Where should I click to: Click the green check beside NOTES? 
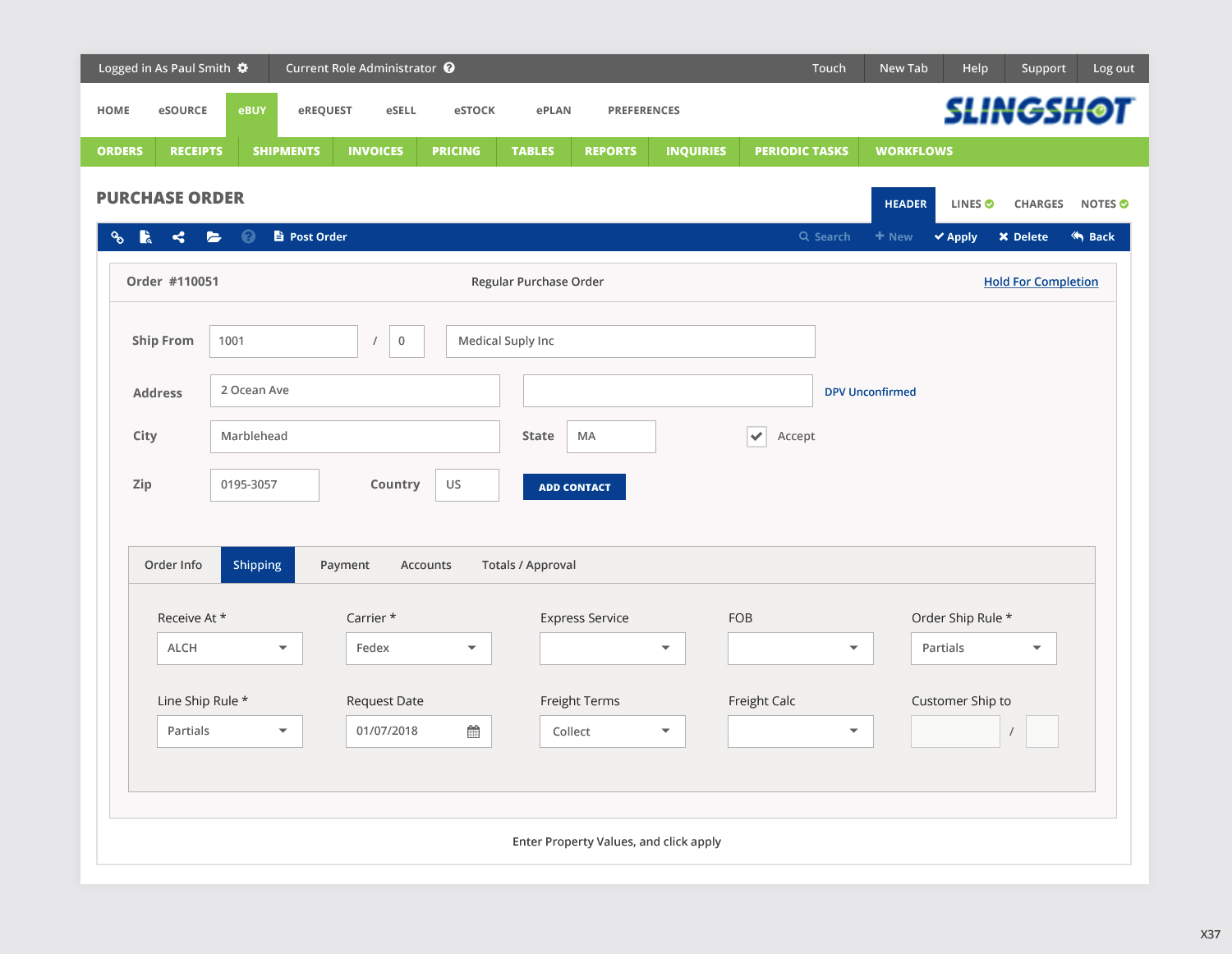[1123, 203]
